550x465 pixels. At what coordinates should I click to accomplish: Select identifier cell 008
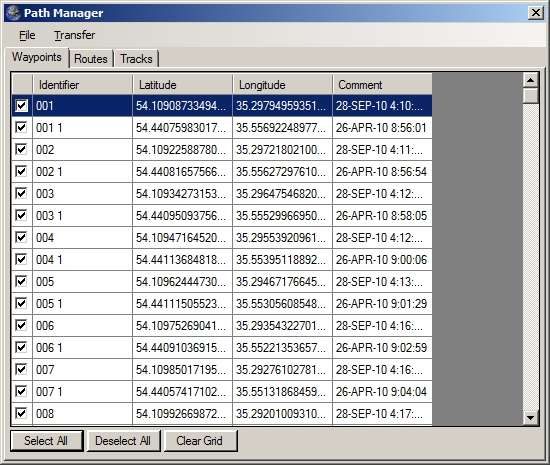[82, 413]
